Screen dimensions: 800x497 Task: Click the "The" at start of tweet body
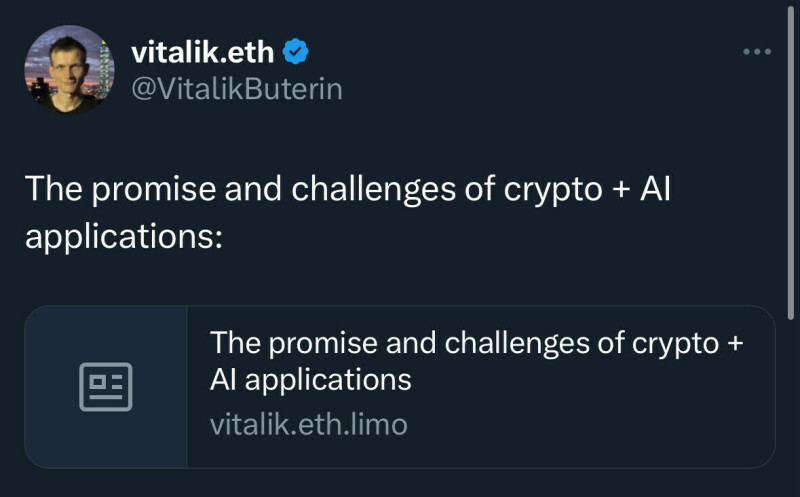coord(51,190)
